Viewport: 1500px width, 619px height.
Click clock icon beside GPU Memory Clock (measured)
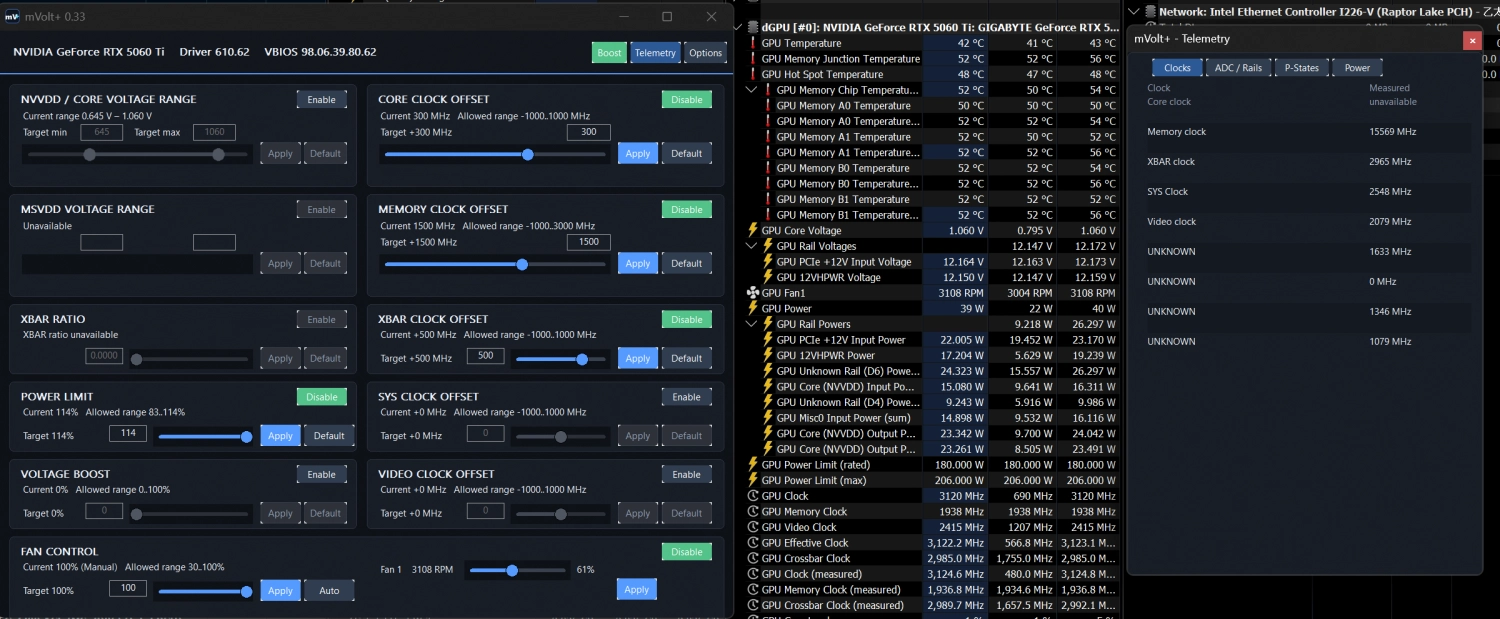point(753,589)
